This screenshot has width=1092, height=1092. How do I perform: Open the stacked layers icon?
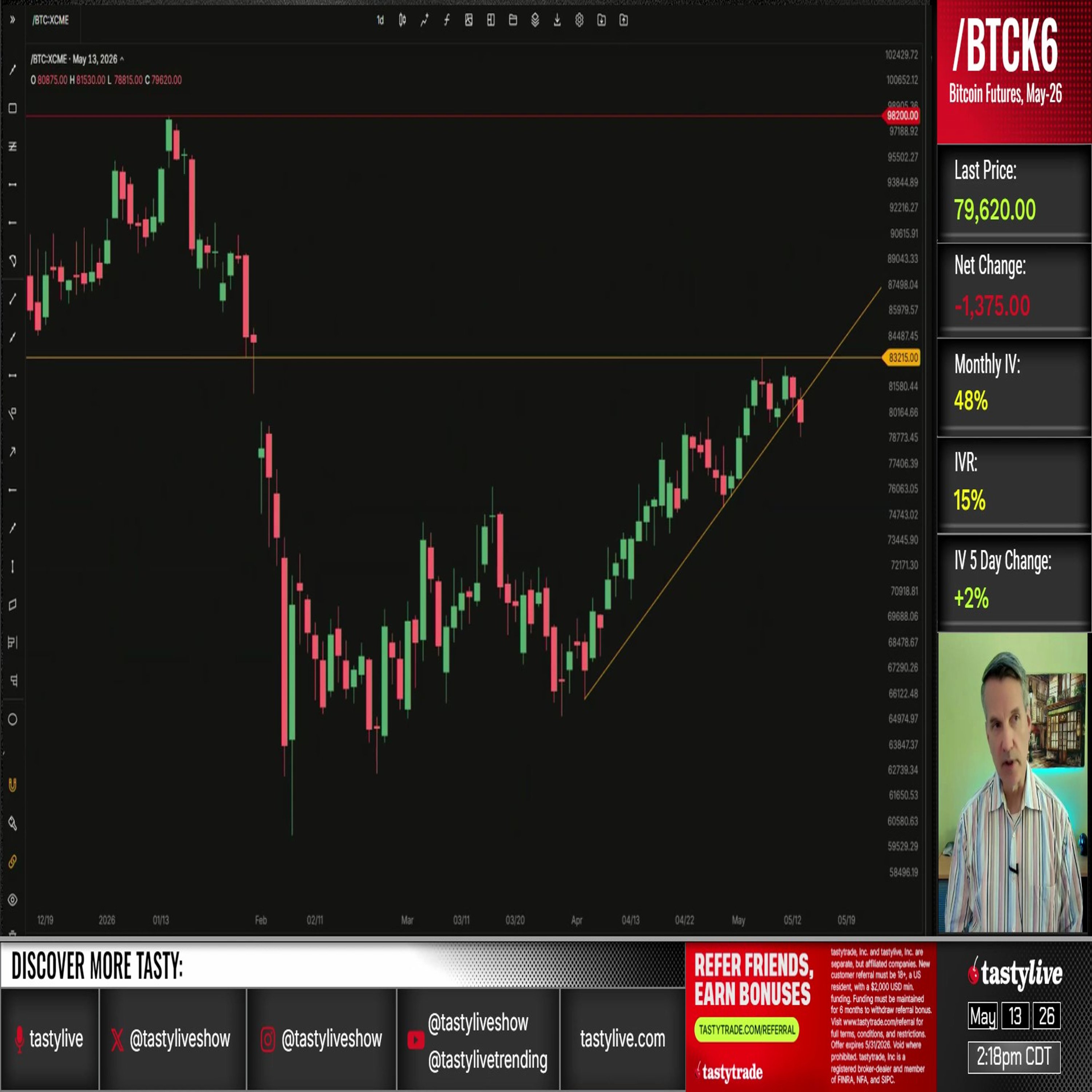535,20
